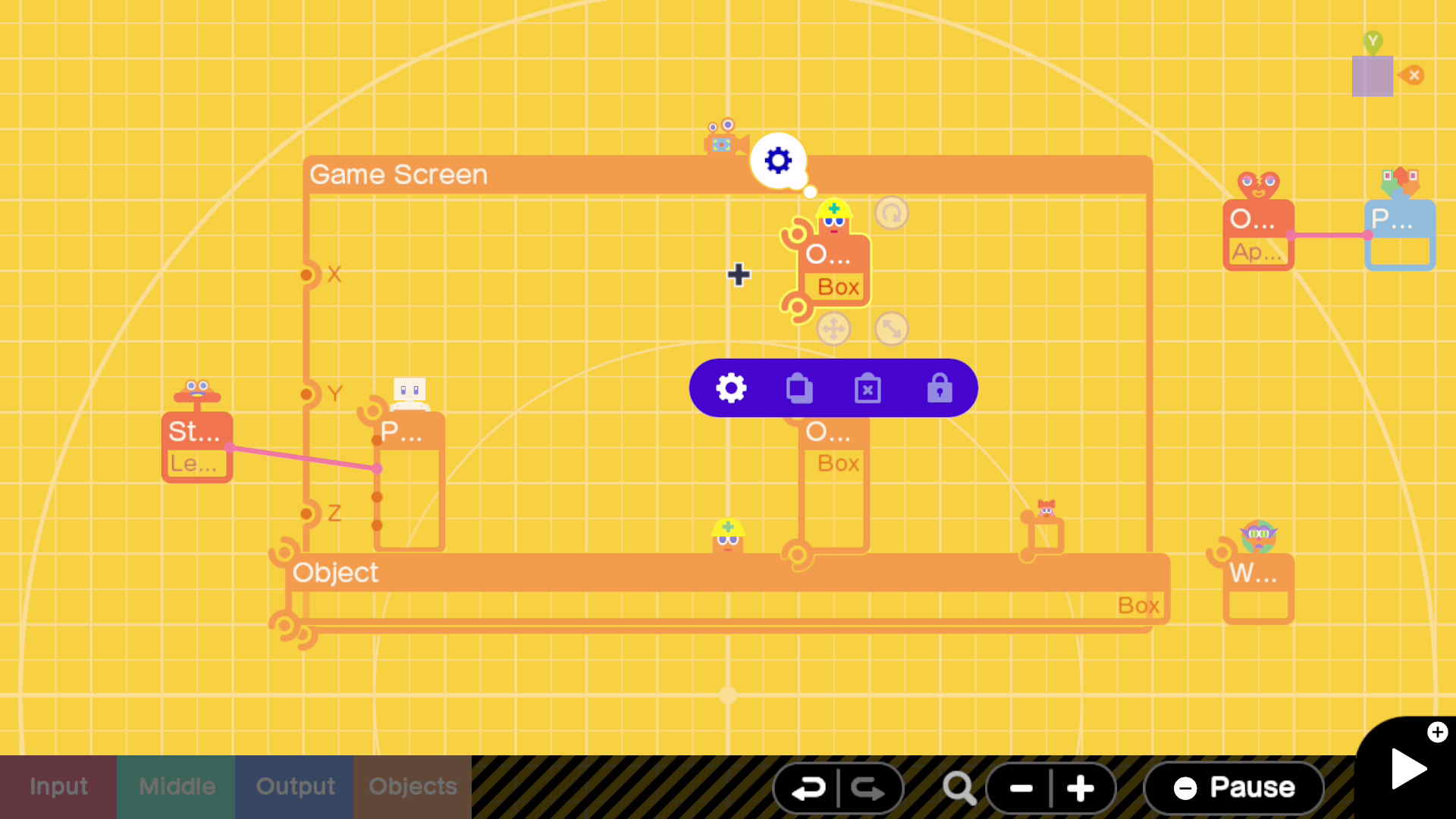Open the Middle nodon tab
Image resolution: width=1456 pixels, height=819 pixels.
(177, 787)
